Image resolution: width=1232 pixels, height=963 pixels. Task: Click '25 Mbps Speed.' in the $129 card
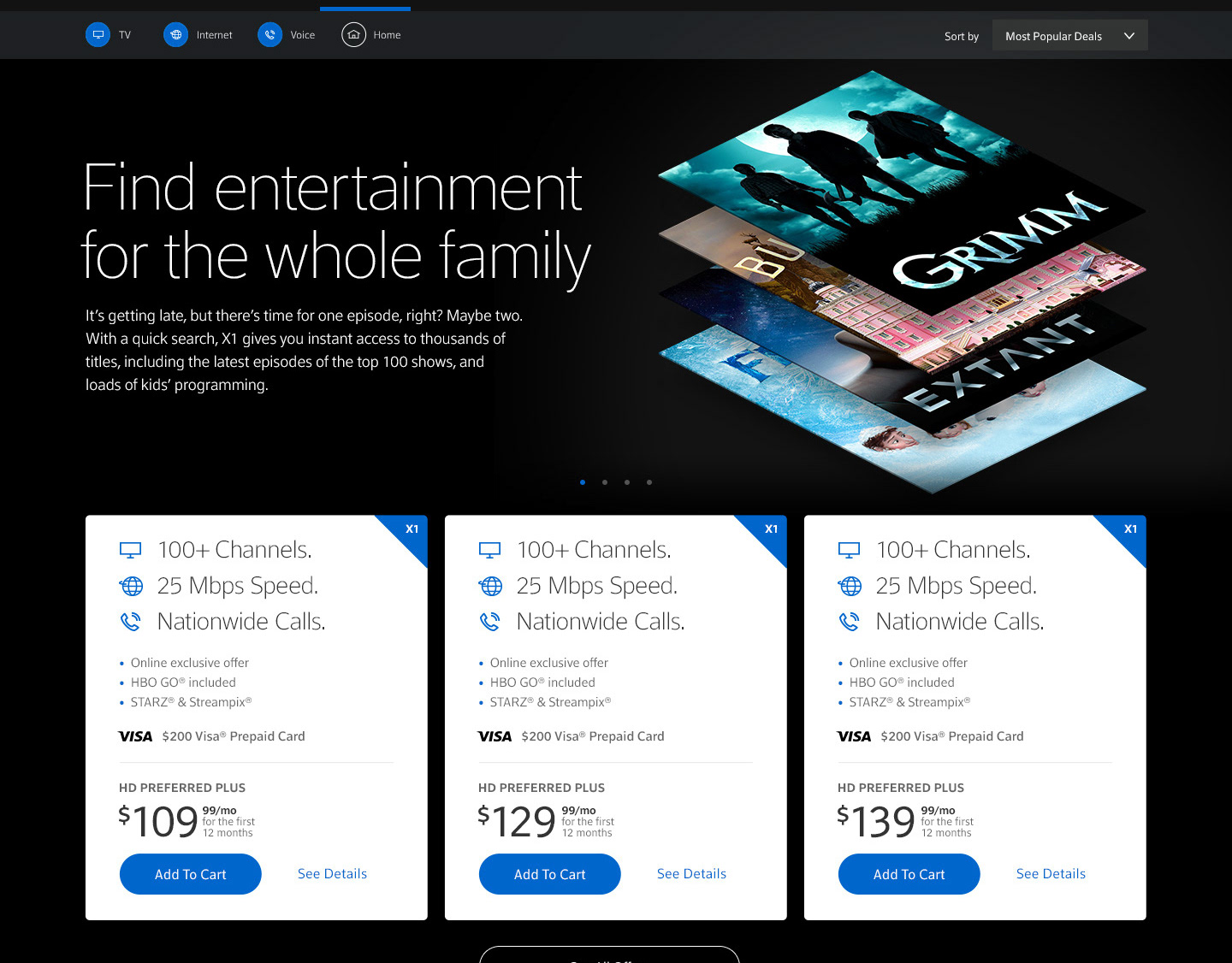pos(597,586)
